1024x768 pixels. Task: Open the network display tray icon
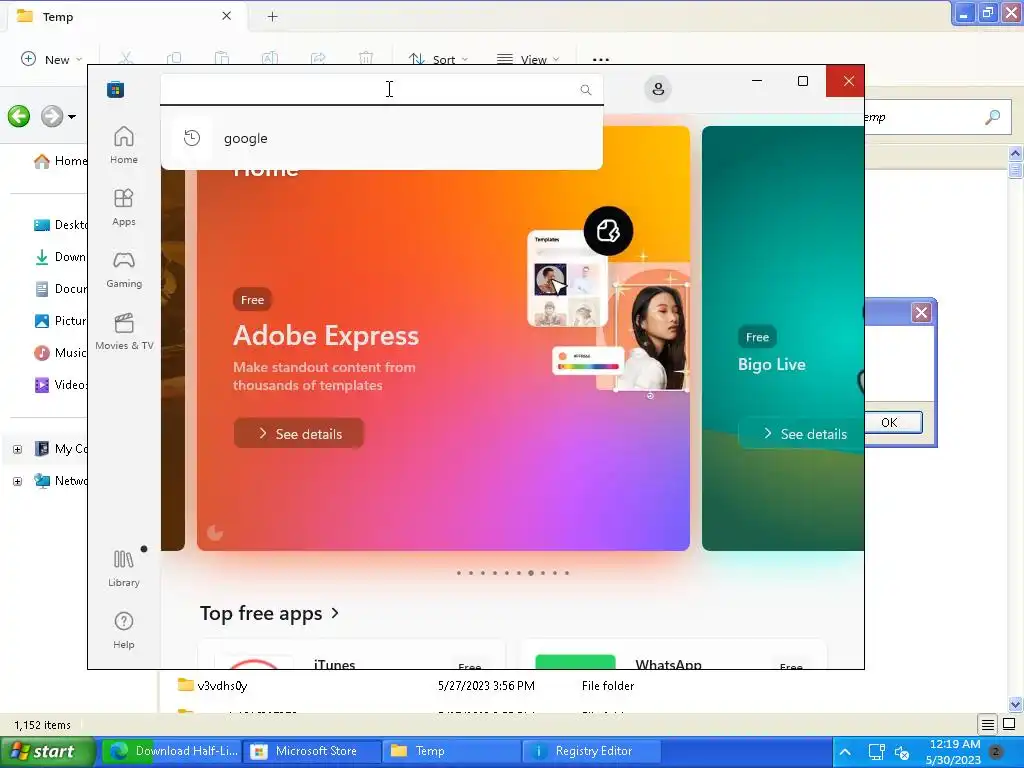coord(876,752)
